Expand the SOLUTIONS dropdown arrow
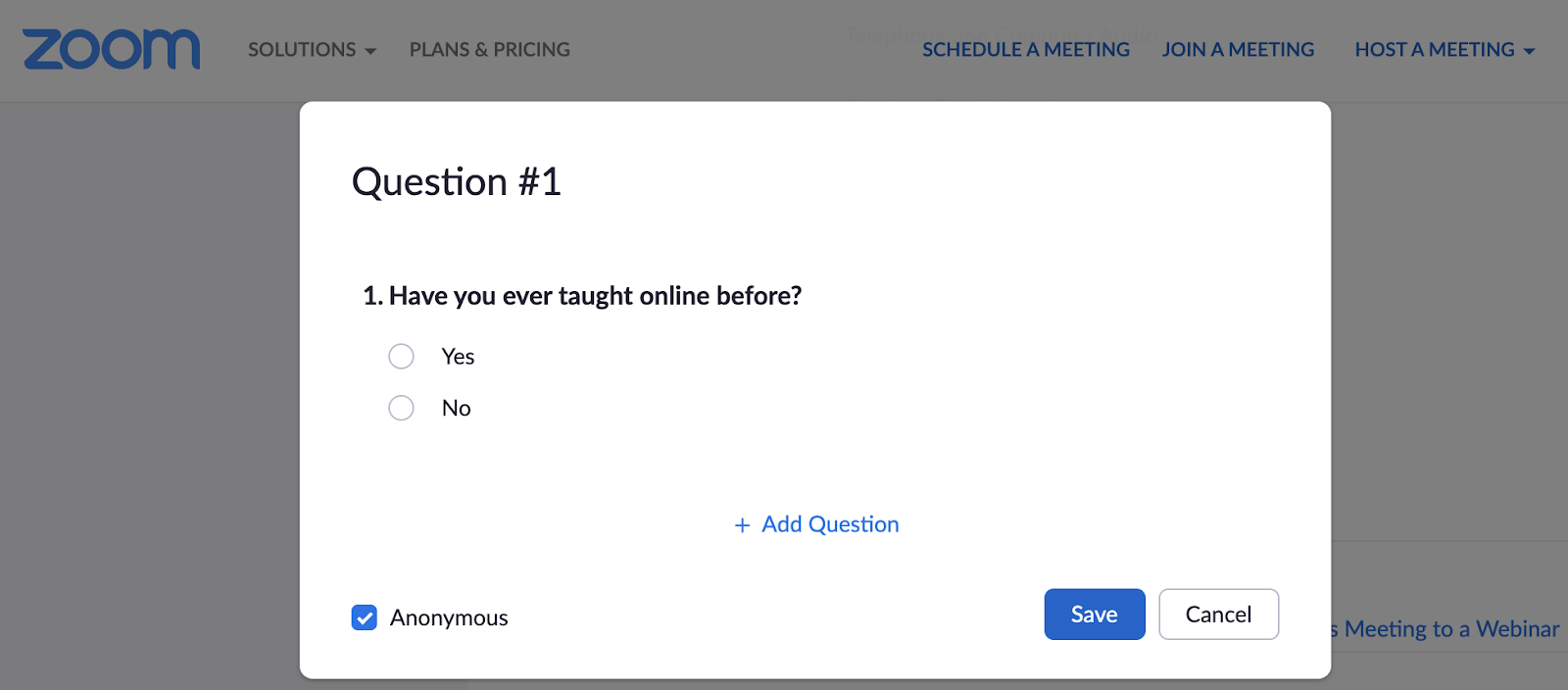 pyautogui.click(x=370, y=51)
